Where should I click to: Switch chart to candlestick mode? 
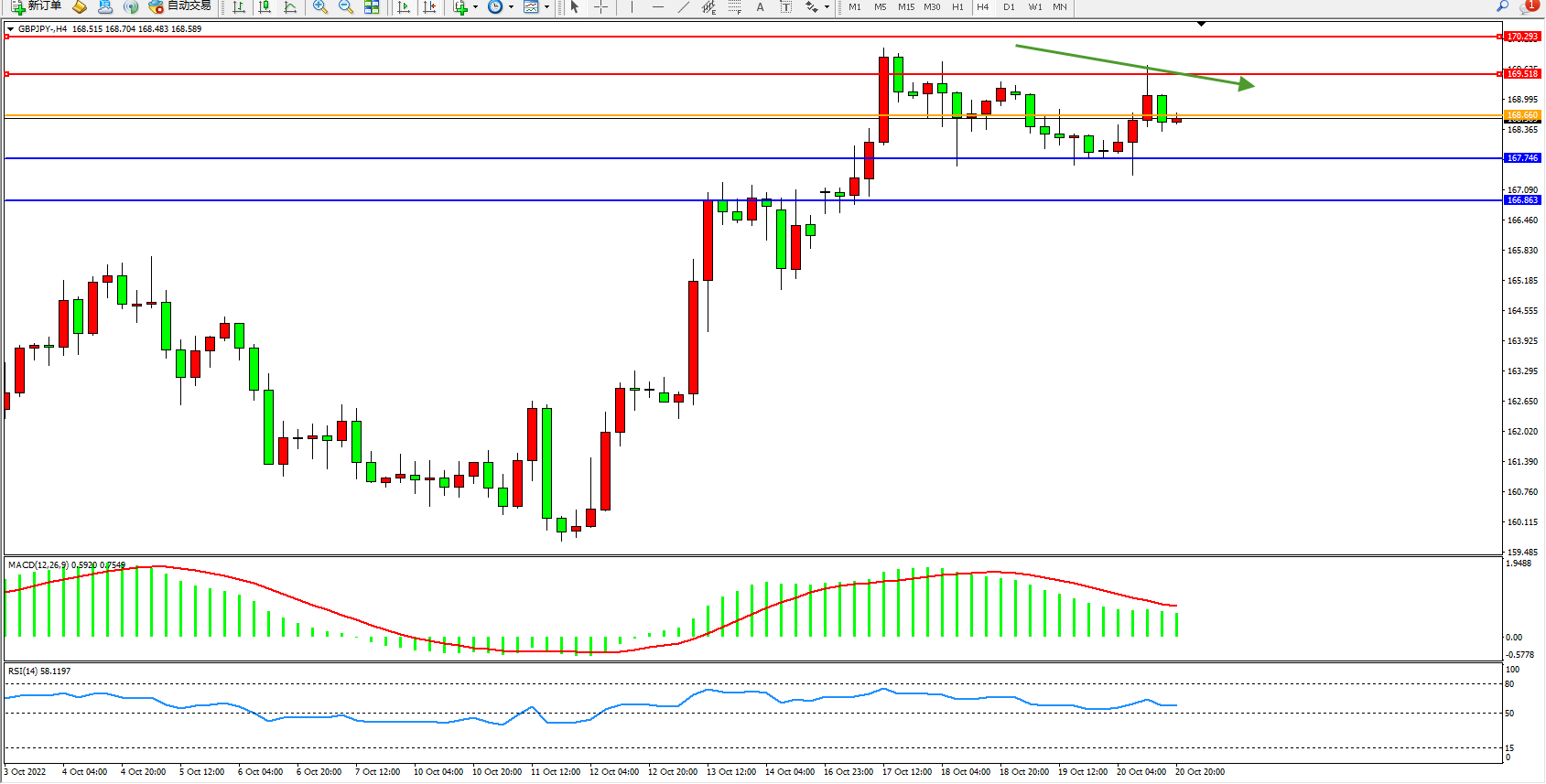pos(265,7)
